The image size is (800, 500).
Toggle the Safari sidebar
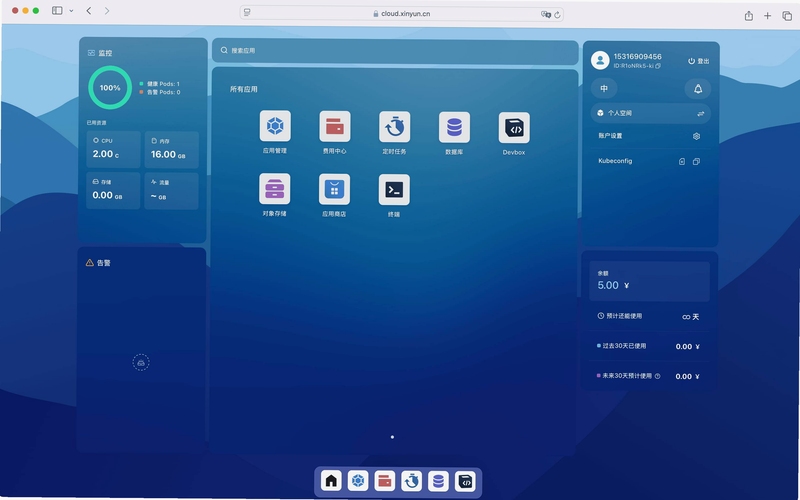(x=57, y=10)
